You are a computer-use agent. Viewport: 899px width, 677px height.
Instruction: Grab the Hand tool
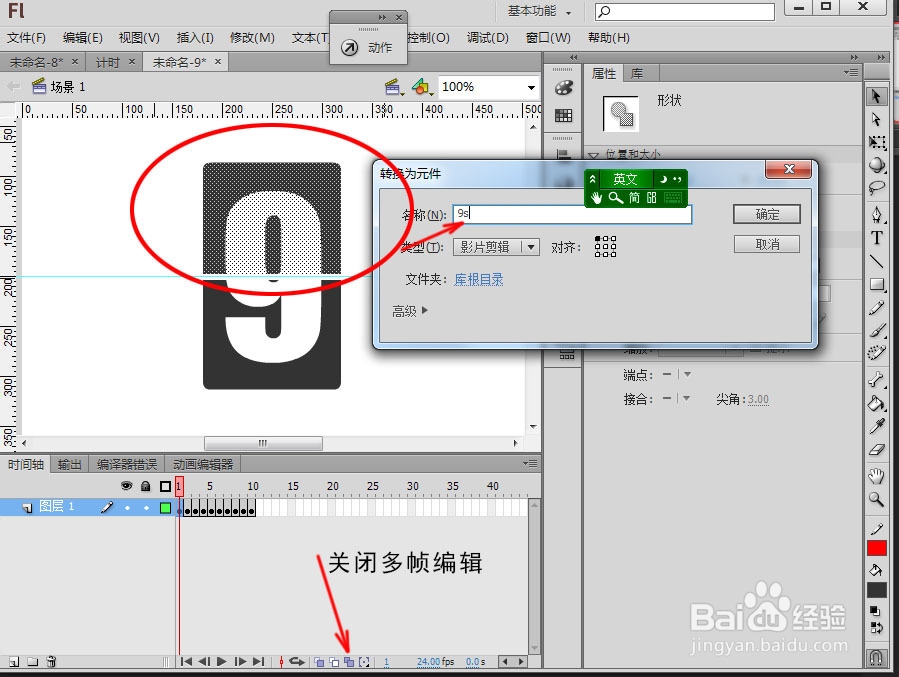click(x=877, y=475)
